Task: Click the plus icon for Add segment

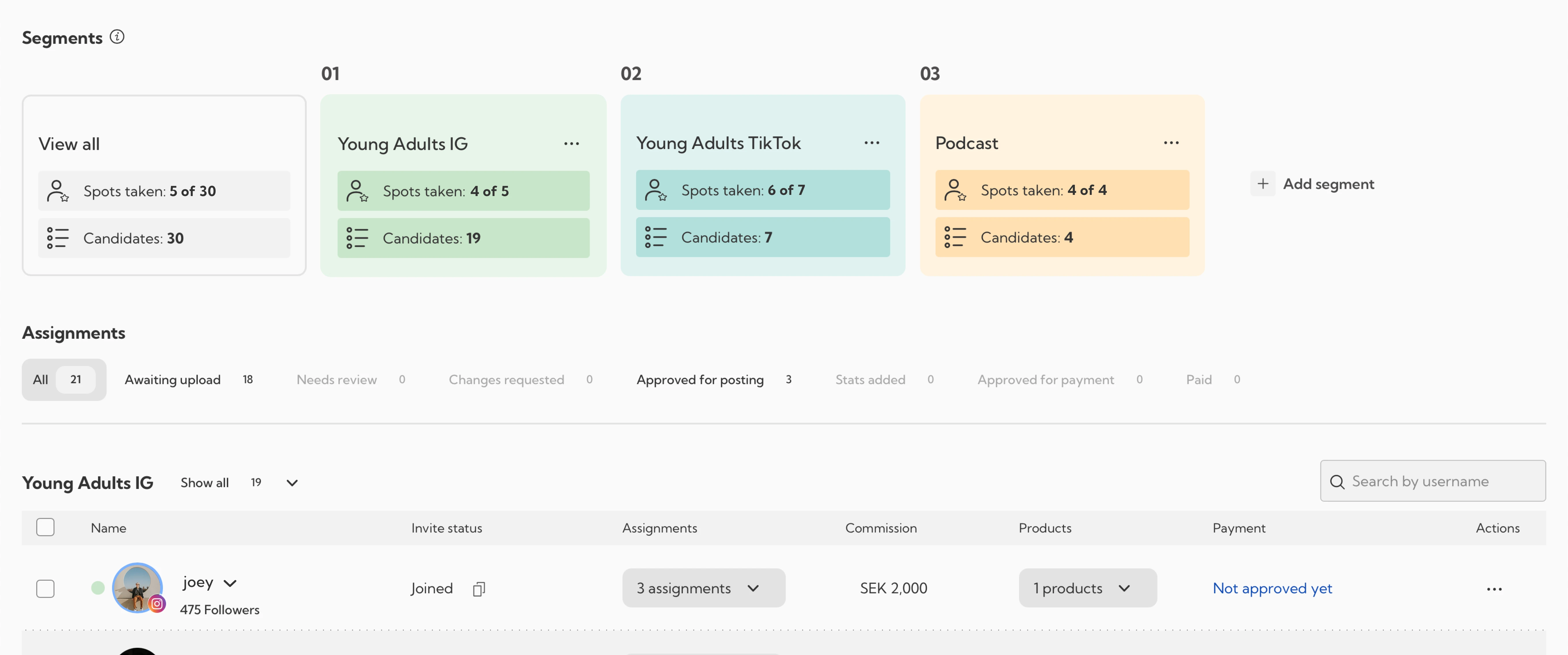Action: 1263,183
